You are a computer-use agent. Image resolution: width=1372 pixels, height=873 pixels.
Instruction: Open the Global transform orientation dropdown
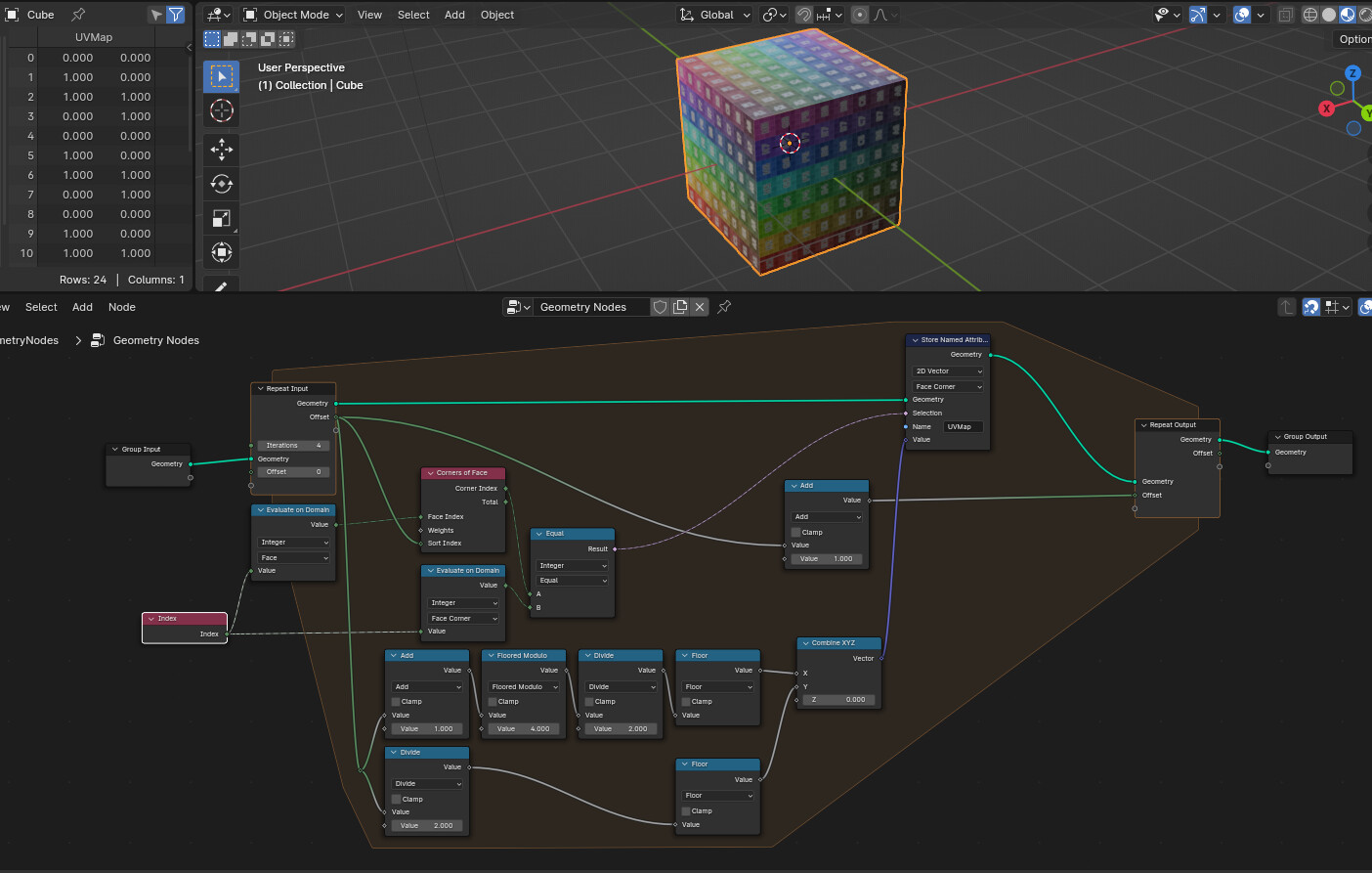(x=716, y=15)
